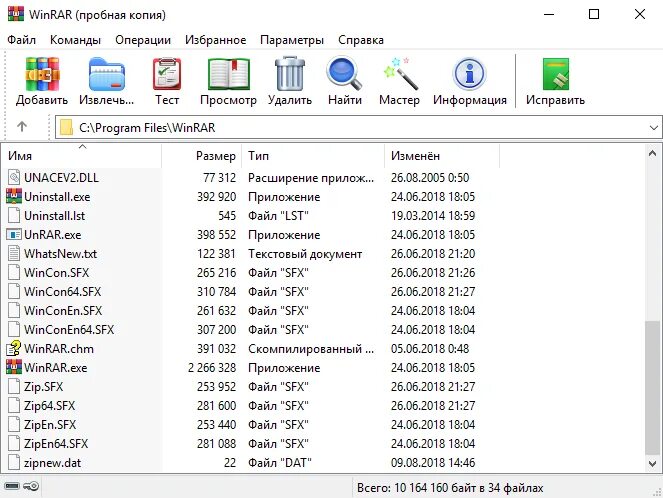Open the Операции menu

(143, 40)
